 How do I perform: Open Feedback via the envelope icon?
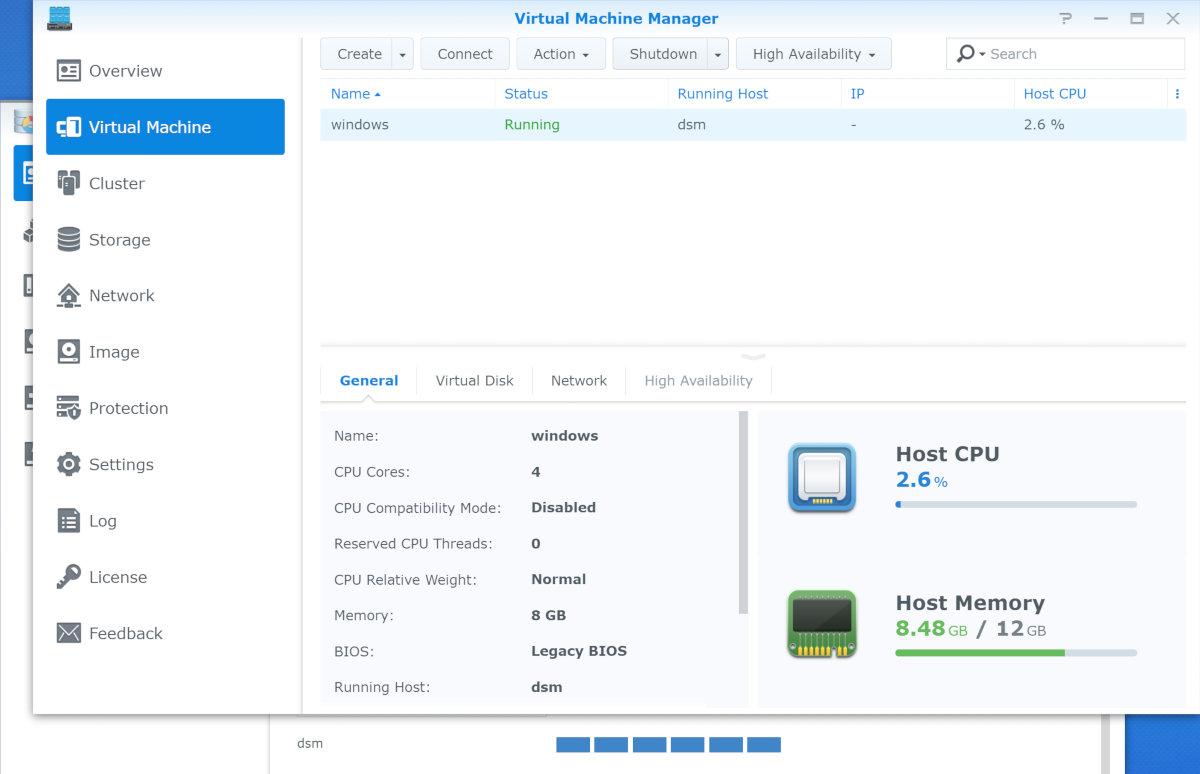click(x=68, y=633)
